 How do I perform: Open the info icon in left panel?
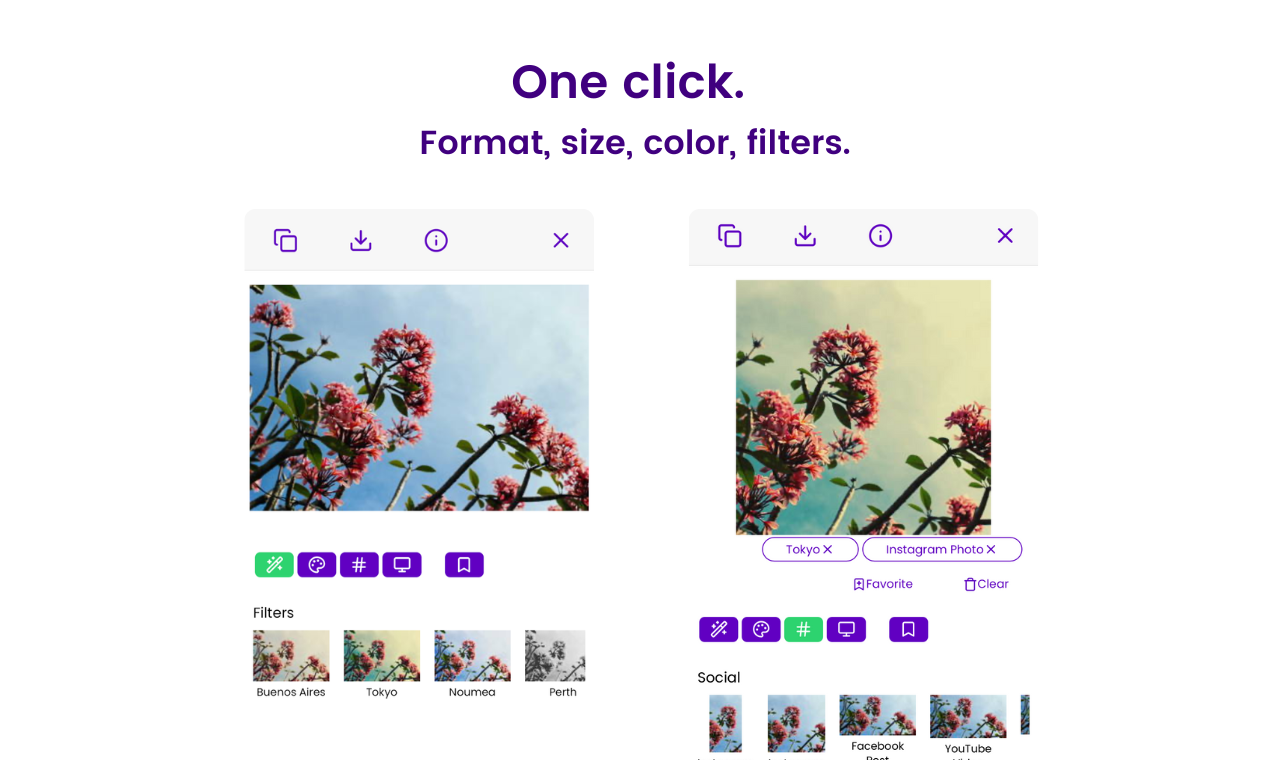[x=436, y=240]
